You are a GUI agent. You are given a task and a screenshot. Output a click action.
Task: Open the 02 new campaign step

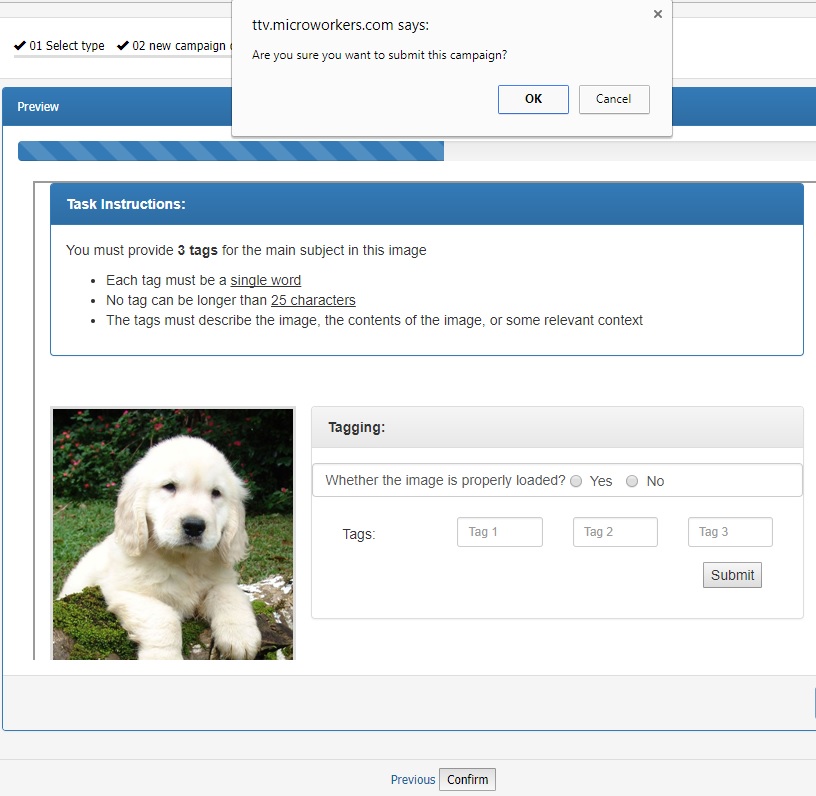click(x=180, y=45)
